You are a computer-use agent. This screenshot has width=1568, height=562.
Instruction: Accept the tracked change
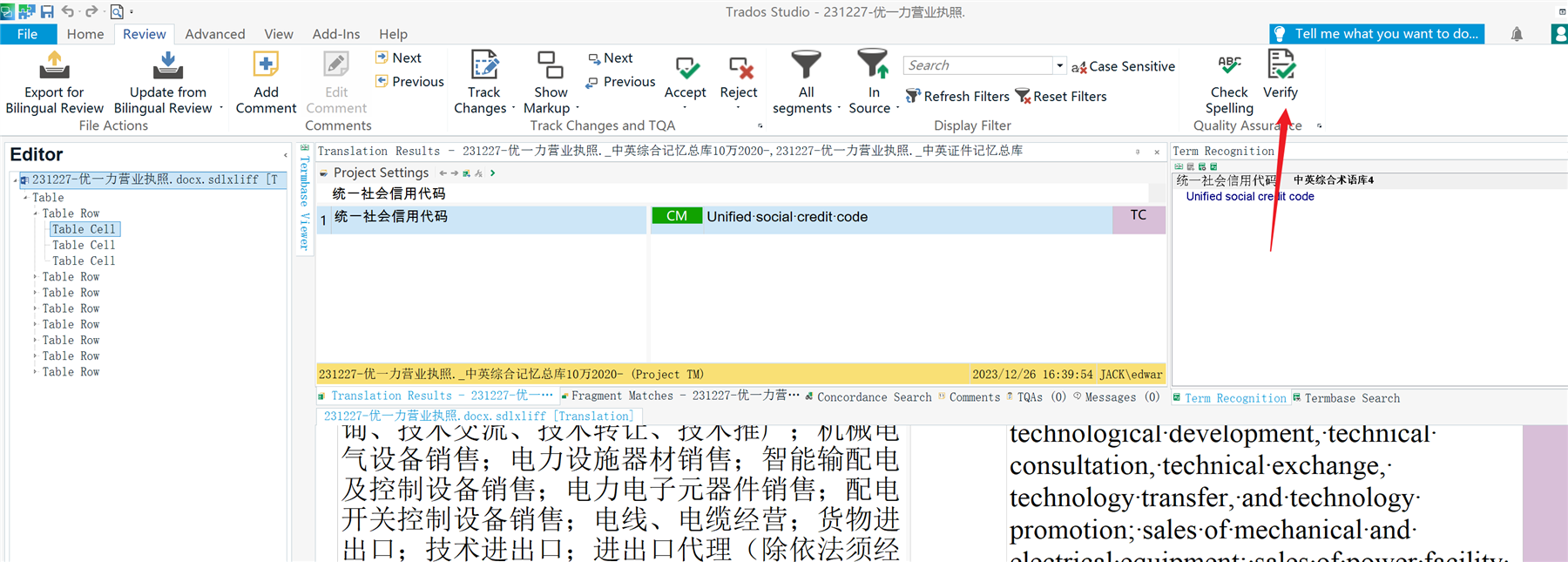(x=686, y=69)
